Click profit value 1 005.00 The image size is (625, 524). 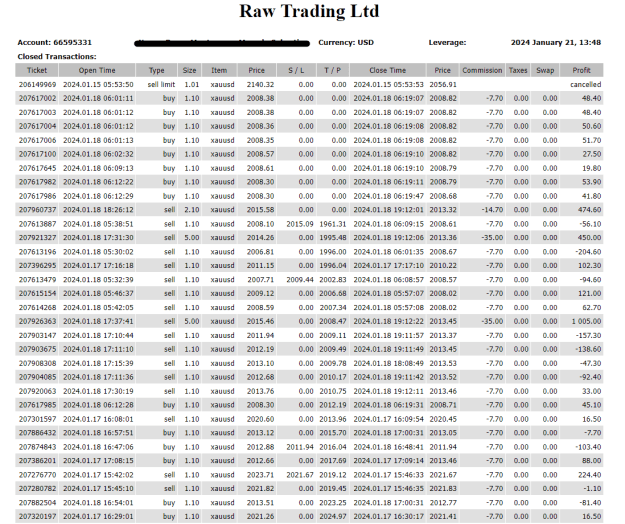pos(587,322)
